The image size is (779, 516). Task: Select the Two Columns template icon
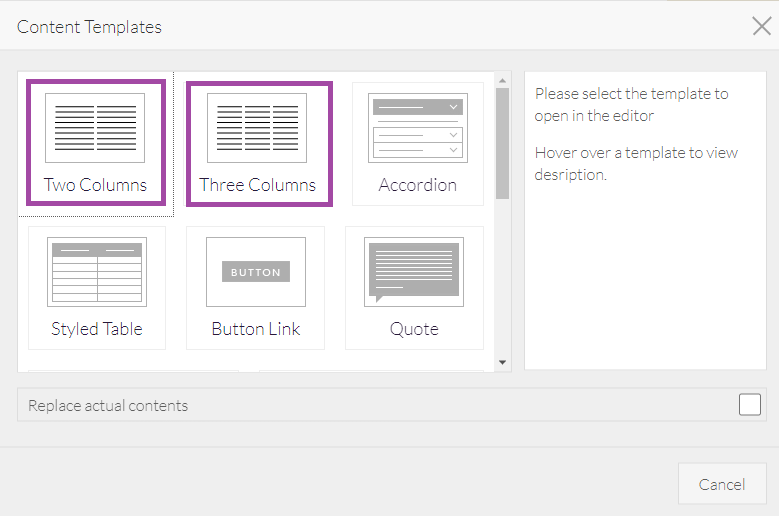[x=95, y=128]
